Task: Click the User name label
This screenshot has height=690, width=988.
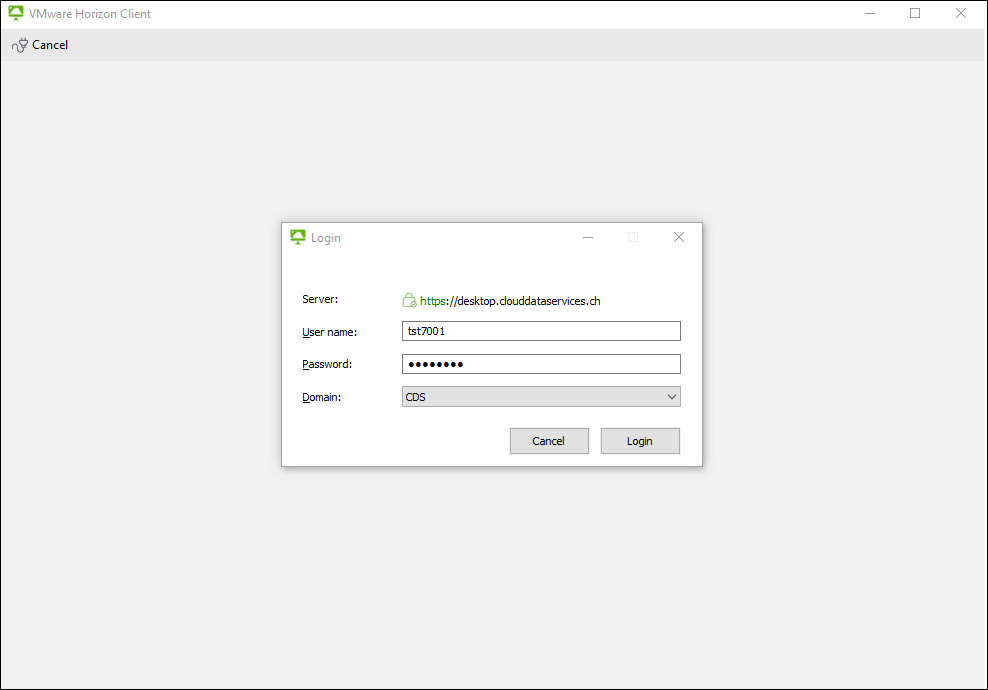Action: (x=330, y=331)
